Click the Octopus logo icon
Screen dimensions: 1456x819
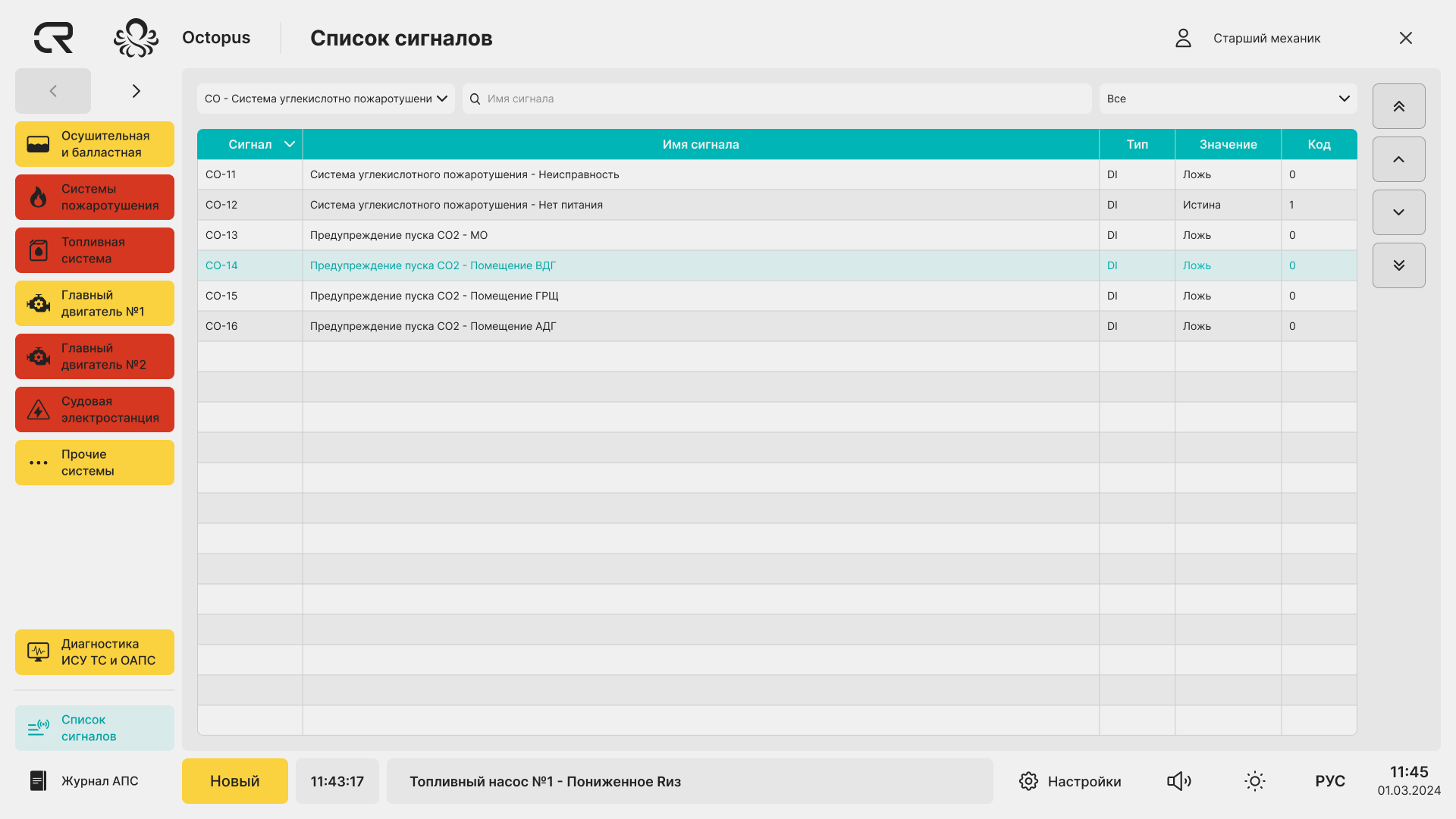click(136, 38)
